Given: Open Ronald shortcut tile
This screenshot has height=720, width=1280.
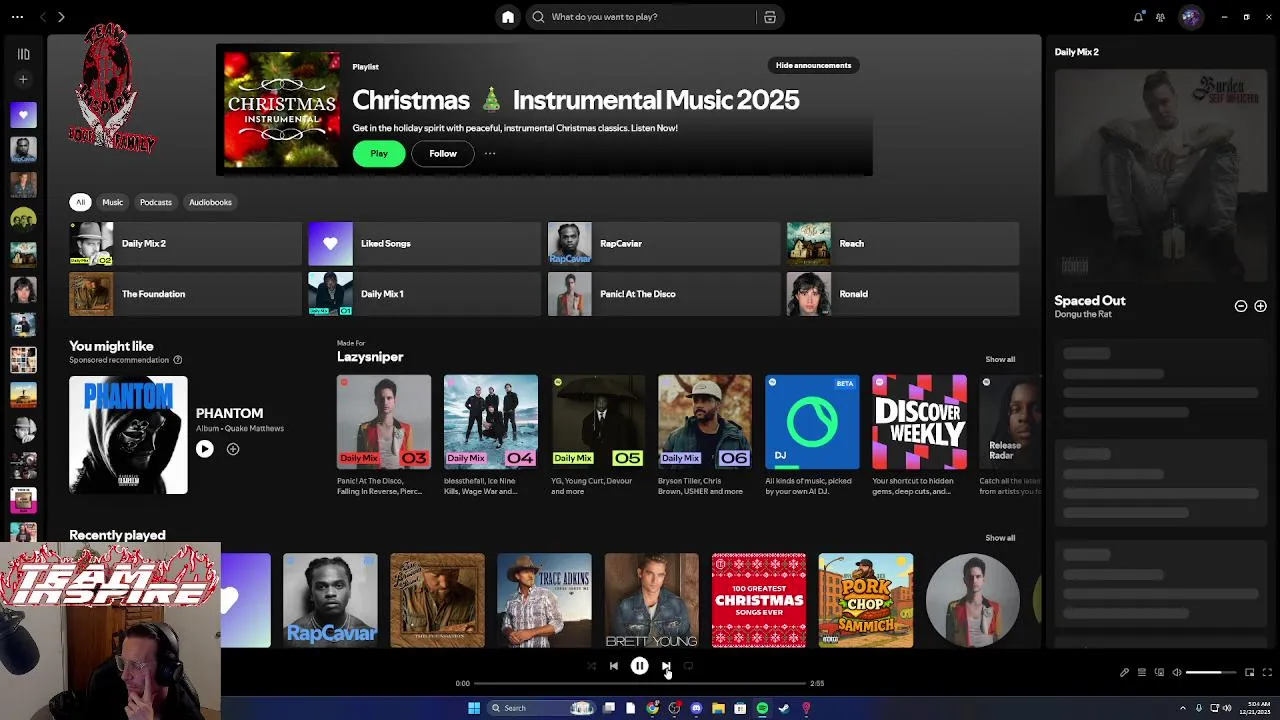Looking at the screenshot, I should (903, 294).
